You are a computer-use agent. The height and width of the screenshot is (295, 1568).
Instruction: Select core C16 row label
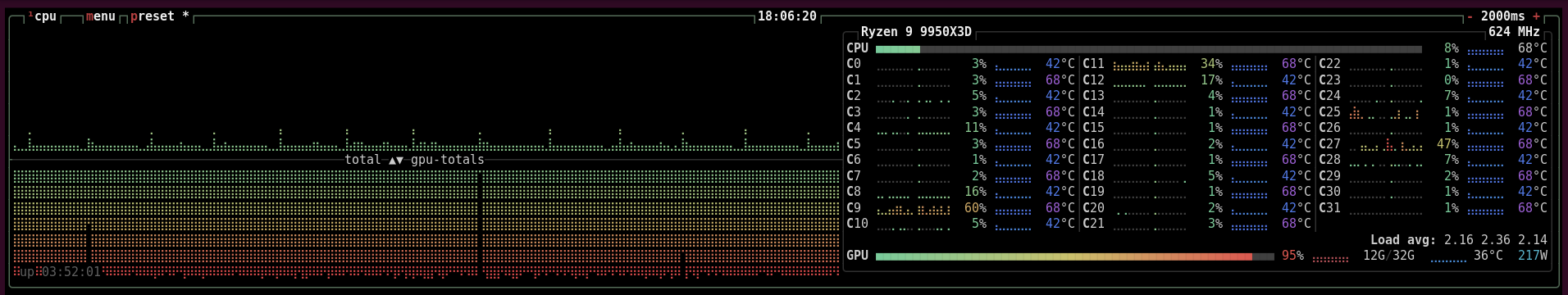click(1093, 144)
